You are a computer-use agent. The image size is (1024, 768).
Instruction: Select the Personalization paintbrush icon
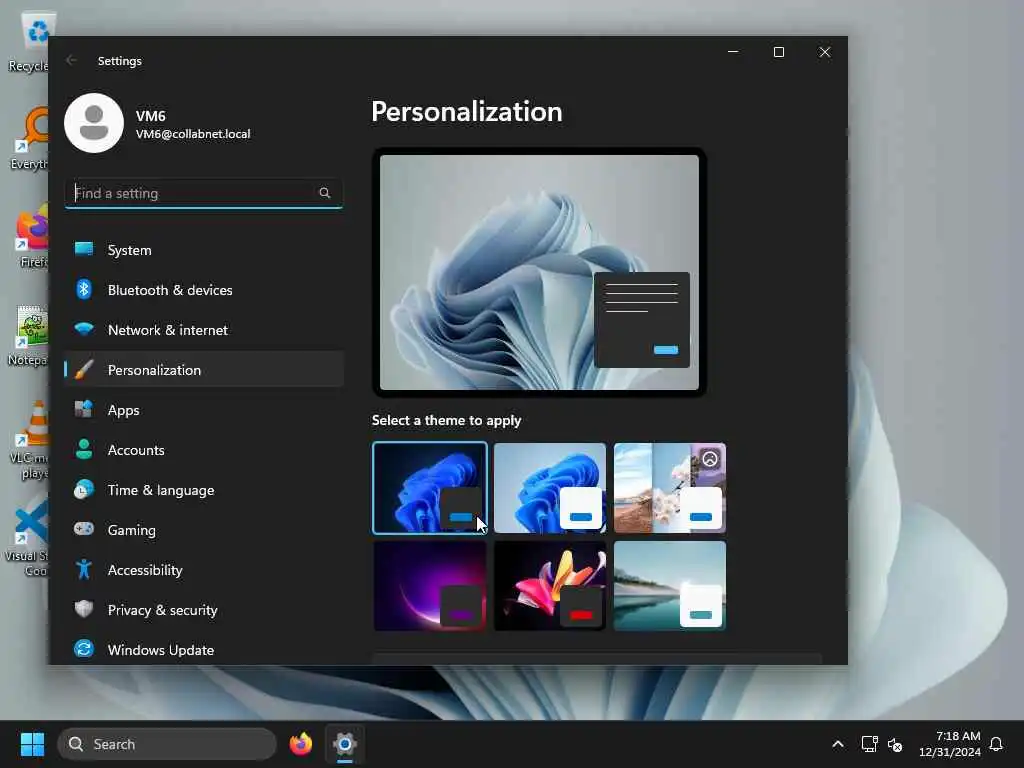[84, 370]
